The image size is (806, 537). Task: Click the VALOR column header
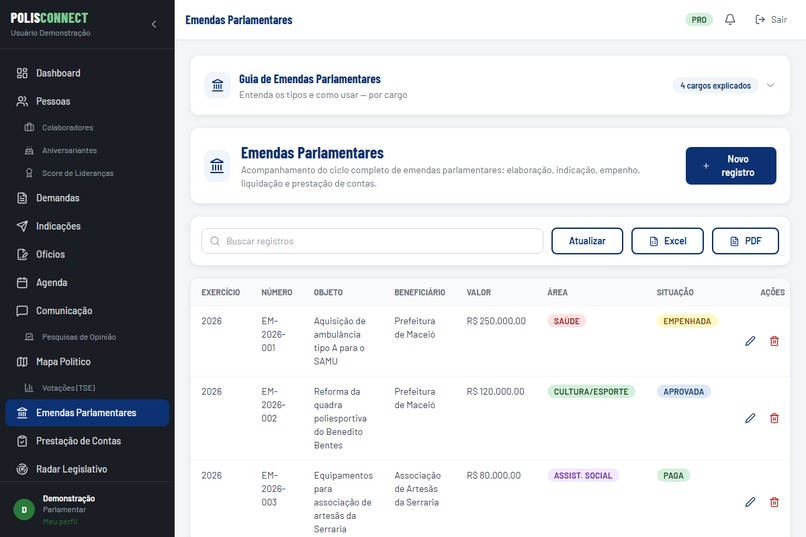point(479,292)
